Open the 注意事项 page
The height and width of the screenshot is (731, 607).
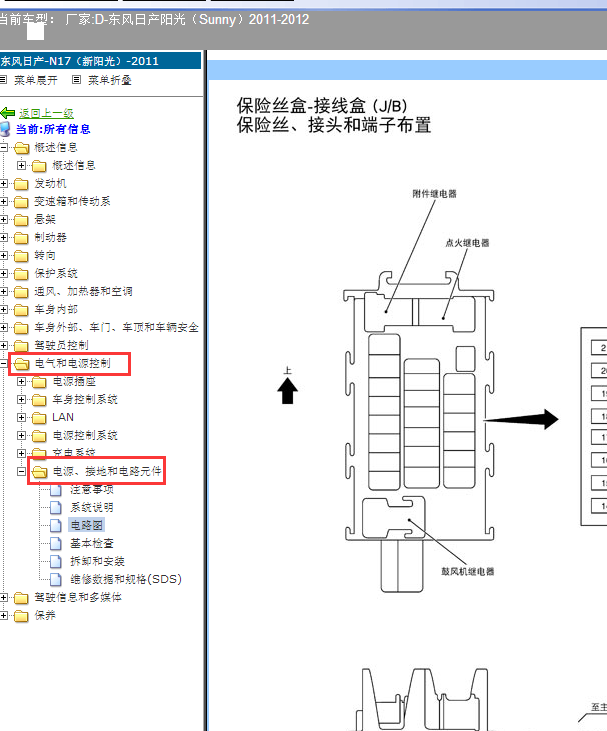pyautogui.click(x=92, y=490)
